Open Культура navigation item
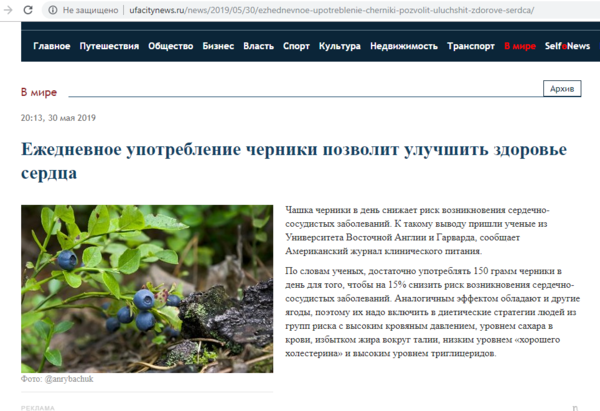 [x=340, y=46]
